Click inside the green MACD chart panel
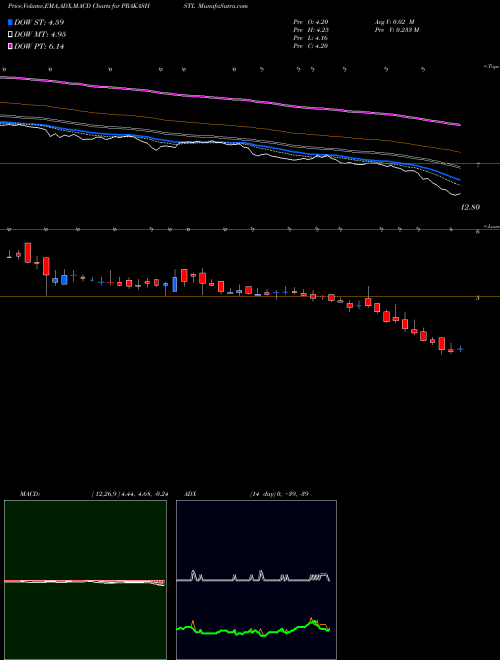 85,580
